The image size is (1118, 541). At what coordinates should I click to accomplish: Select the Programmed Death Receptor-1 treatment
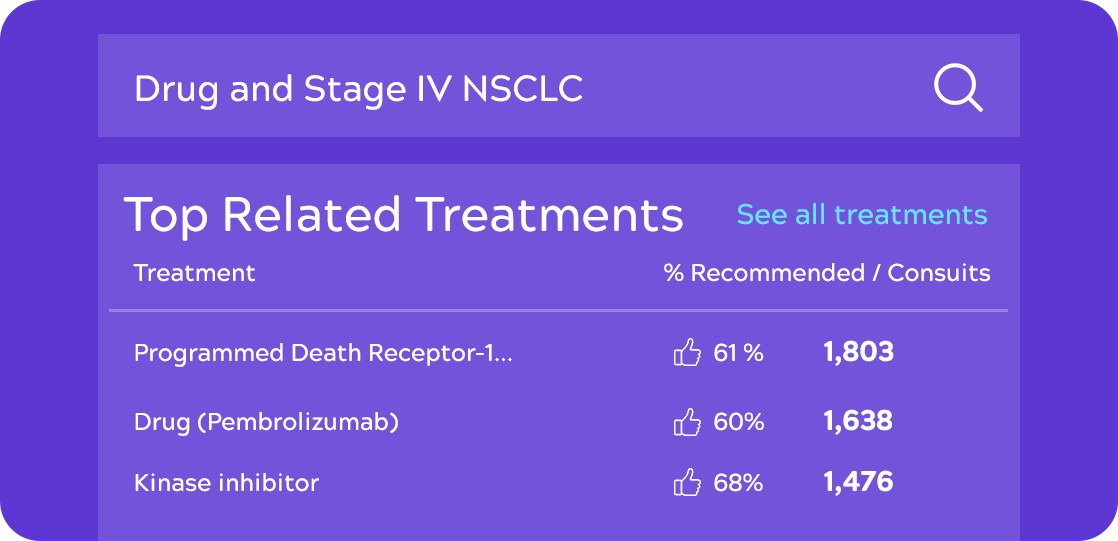pos(323,353)
